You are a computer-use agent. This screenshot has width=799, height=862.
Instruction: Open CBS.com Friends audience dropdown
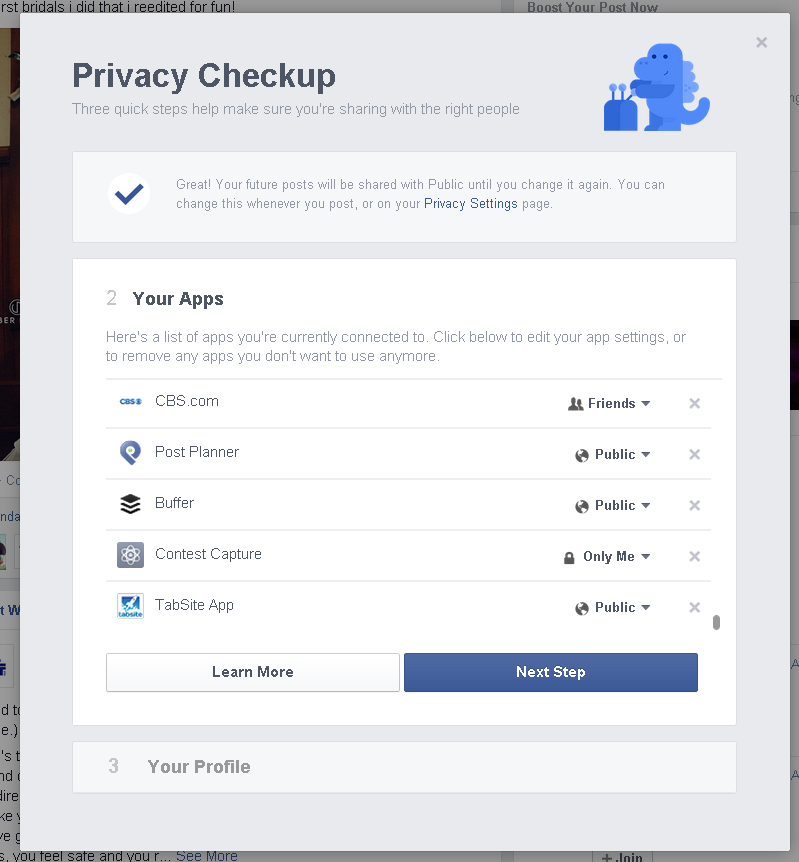[x=609, y=404]
